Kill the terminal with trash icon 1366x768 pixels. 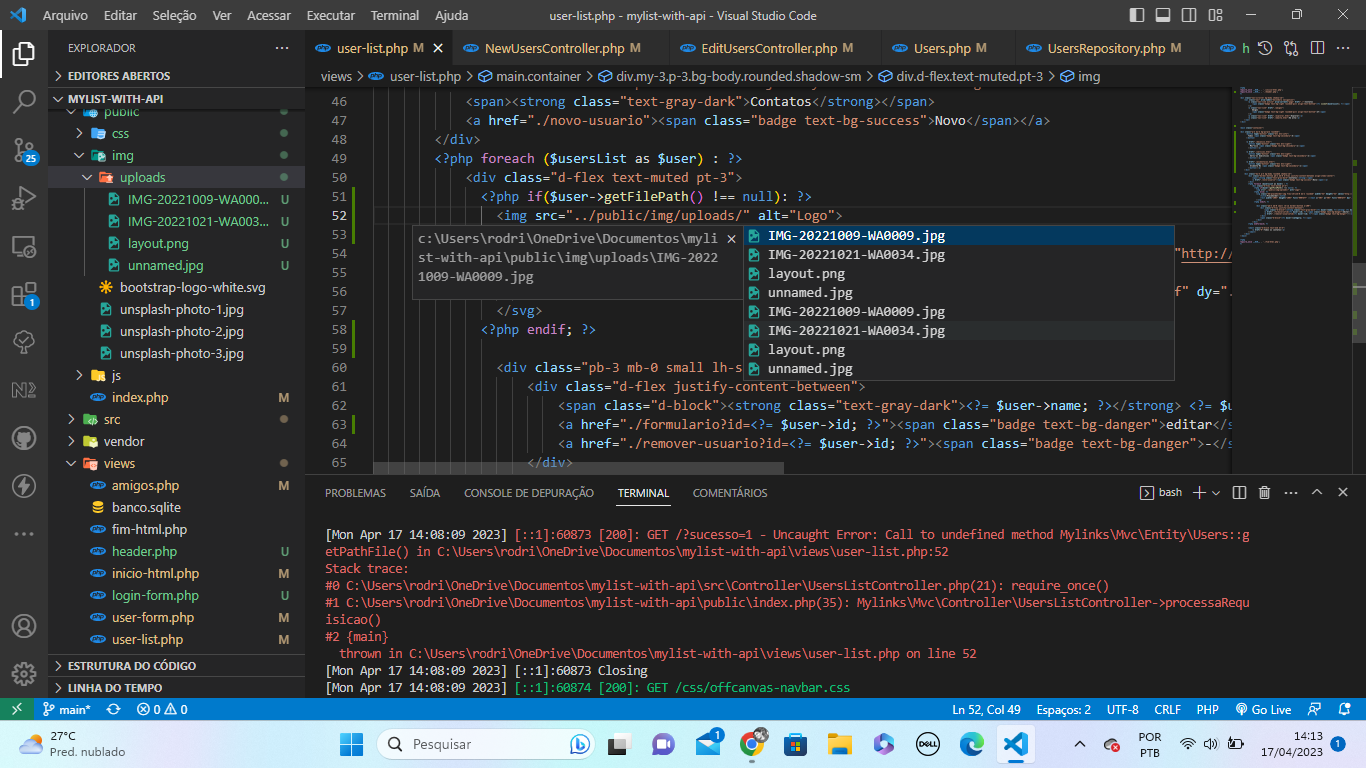(1264, 492)
